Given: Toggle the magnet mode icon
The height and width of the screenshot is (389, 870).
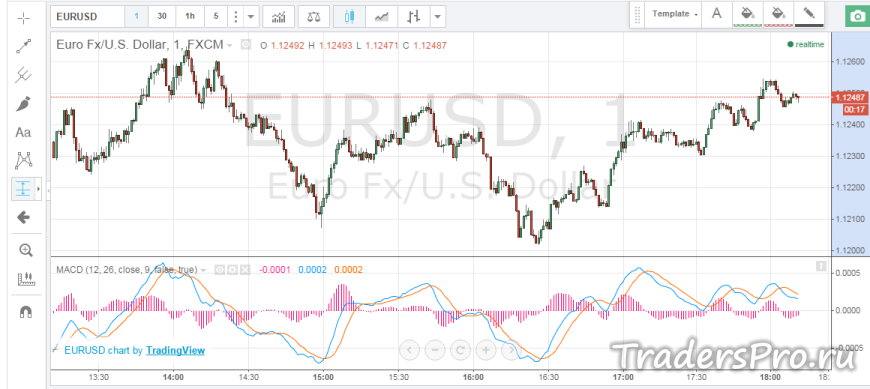Looking at the screenshot, I should click(x=26, y=312).
